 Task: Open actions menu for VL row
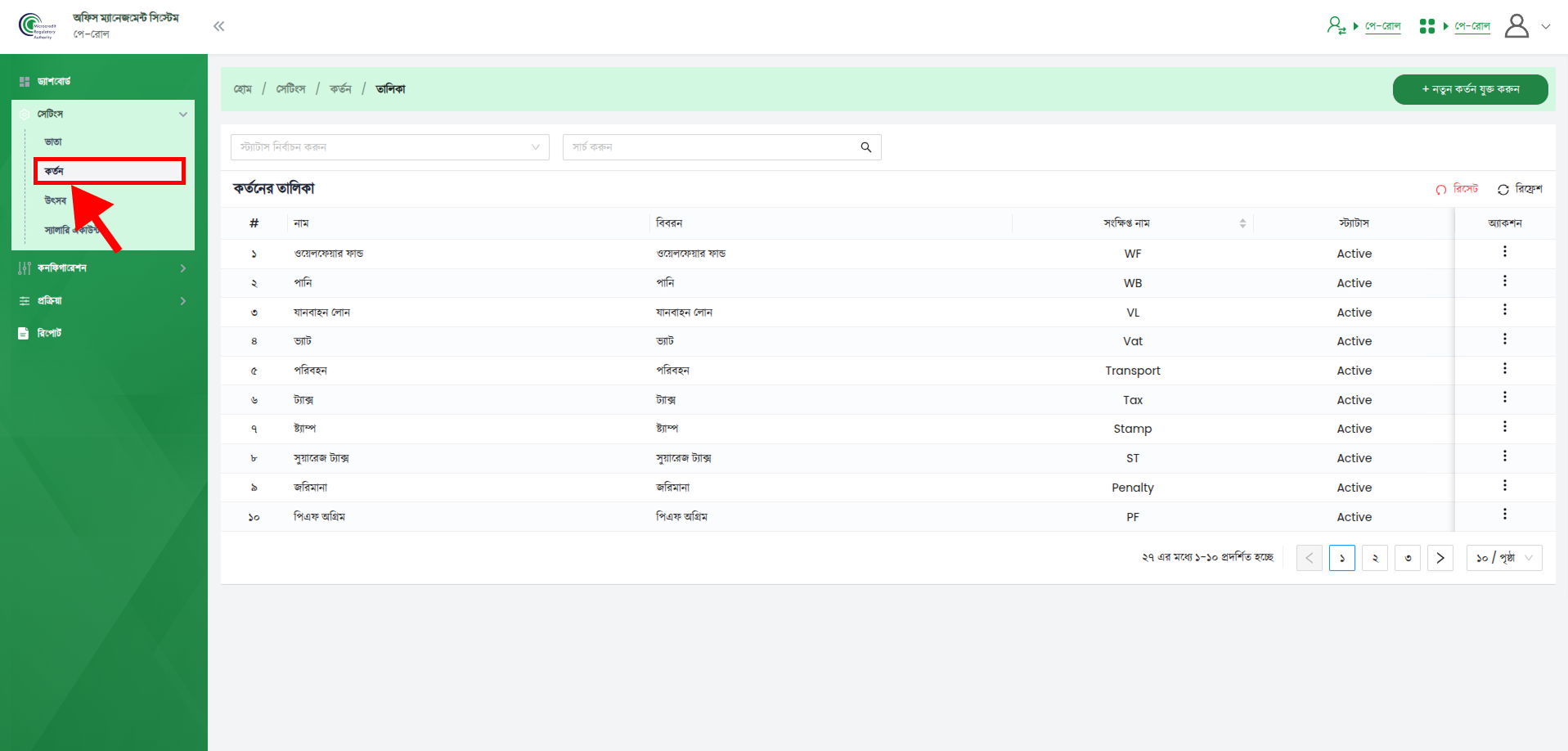tap(1504, 310)
